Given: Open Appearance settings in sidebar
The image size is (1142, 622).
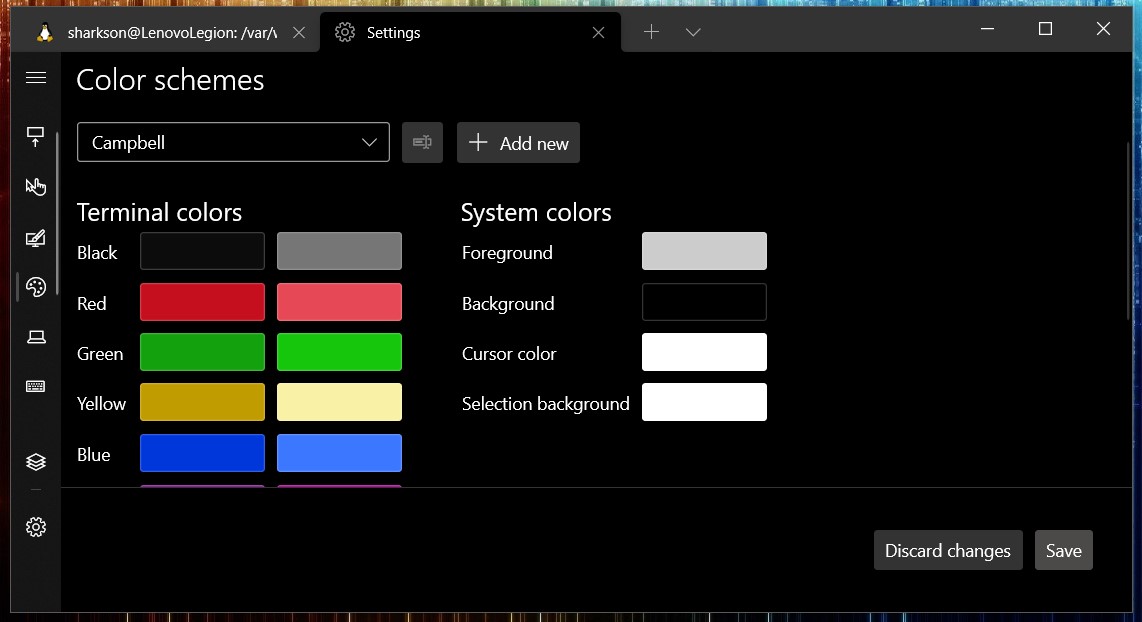Looking at the screenshot, I should click(x=36, y=238).
